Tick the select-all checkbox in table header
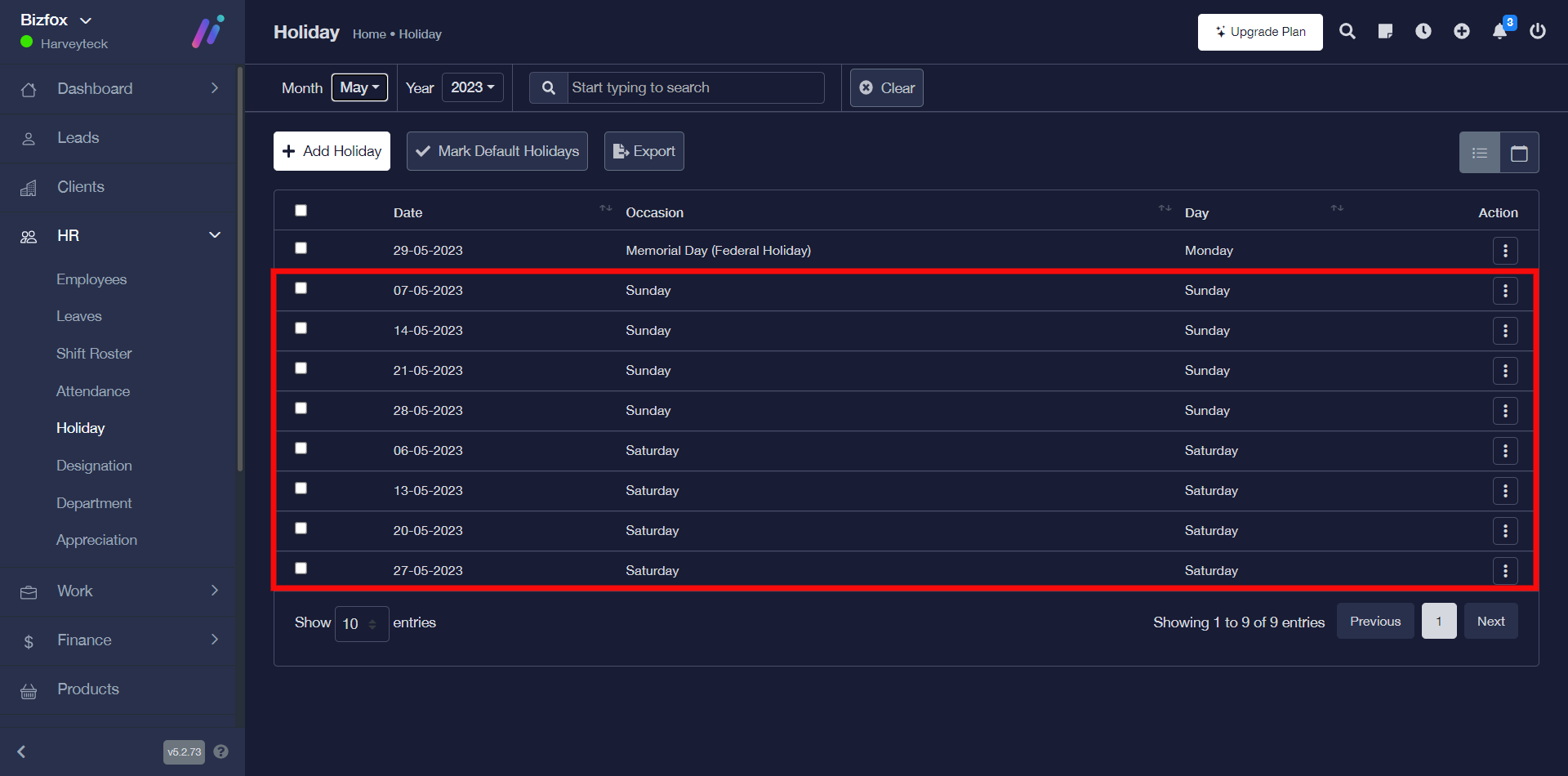This screenshot has height=776, width=1568. point(301,211)
